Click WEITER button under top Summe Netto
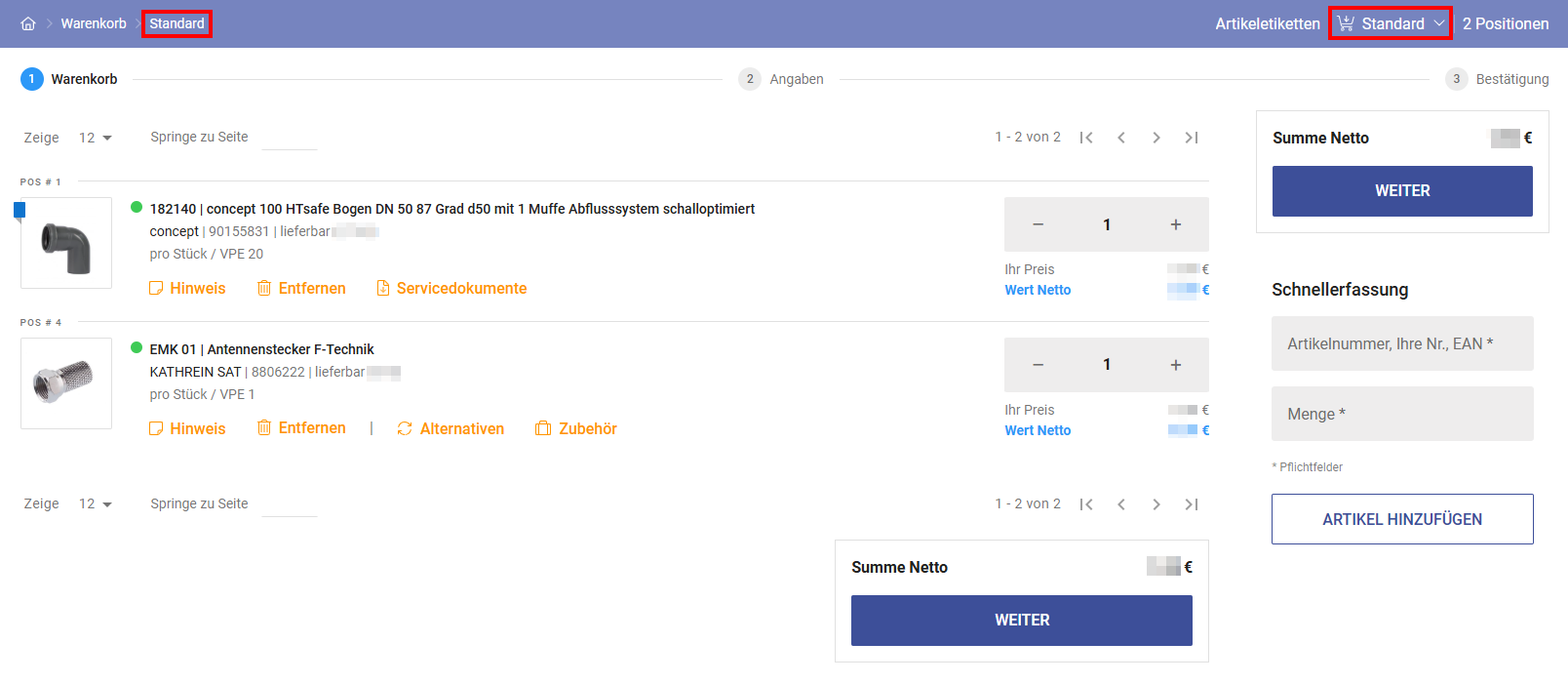The image size is (1568, 683). point(1401,191)
